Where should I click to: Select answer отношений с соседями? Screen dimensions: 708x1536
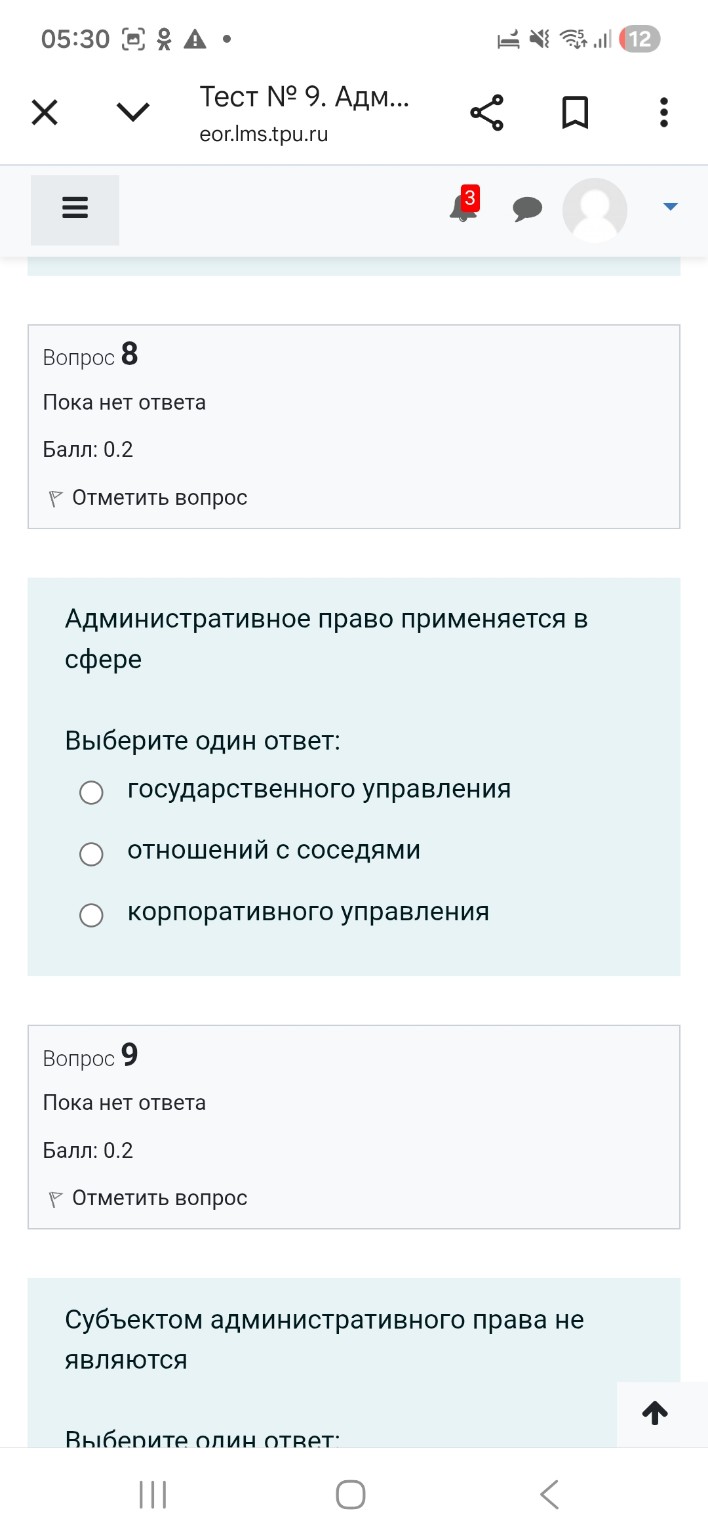(x=91, y=854)
